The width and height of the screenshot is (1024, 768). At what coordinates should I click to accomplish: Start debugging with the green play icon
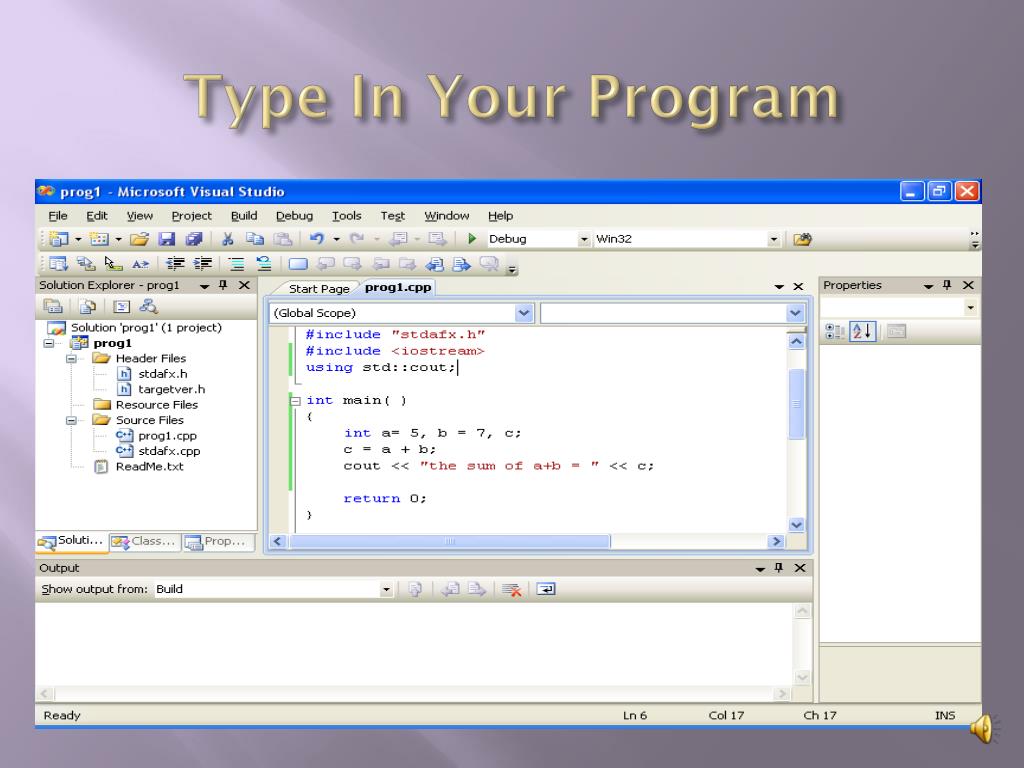point(472,239)
